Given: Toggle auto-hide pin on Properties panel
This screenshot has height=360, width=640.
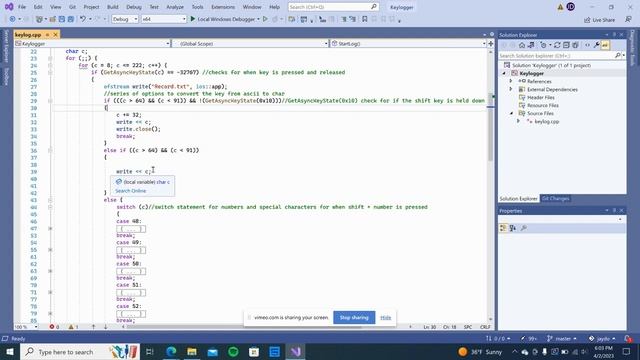Looking at the screenshot, I should pos(614,211).
